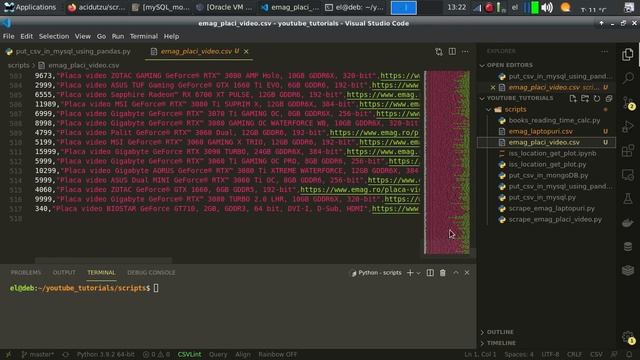The image size is (640, 360).
Task: Open emag_laptopuri.csv in Explorer
Action: pyautogui.click(x=540, y=131)
